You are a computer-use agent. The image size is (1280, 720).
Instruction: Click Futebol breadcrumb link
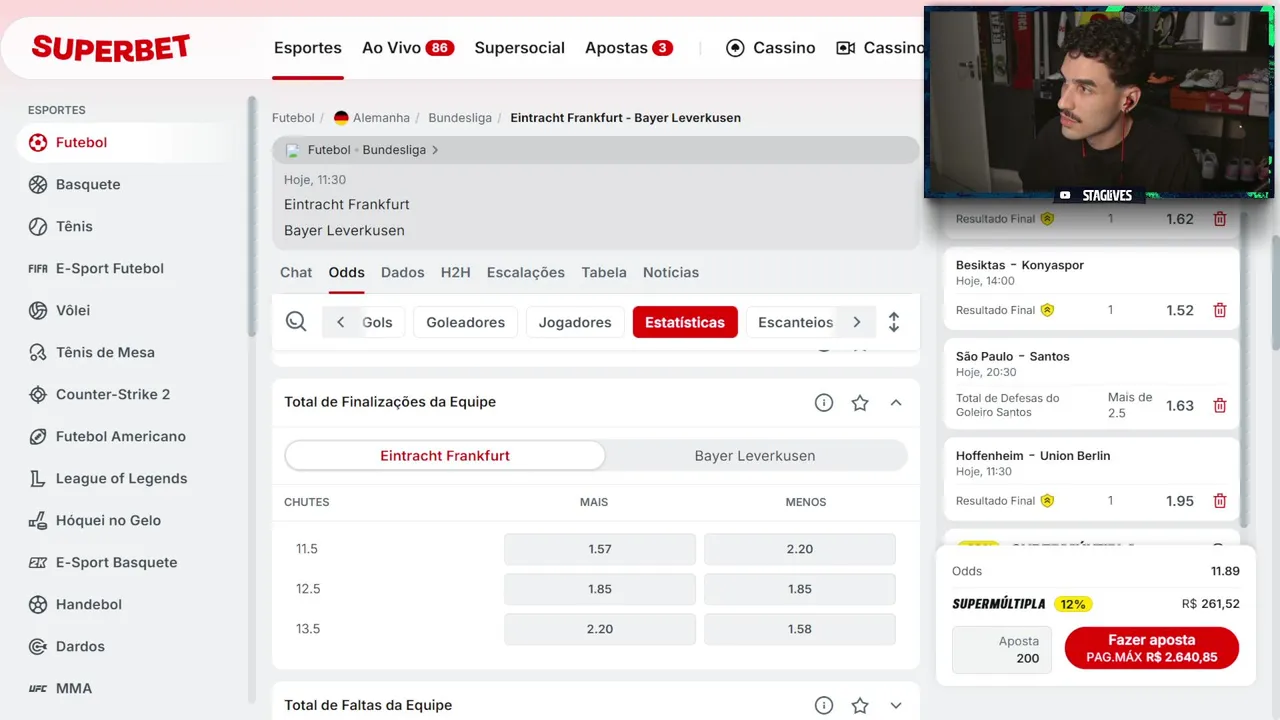click(293, 118)
